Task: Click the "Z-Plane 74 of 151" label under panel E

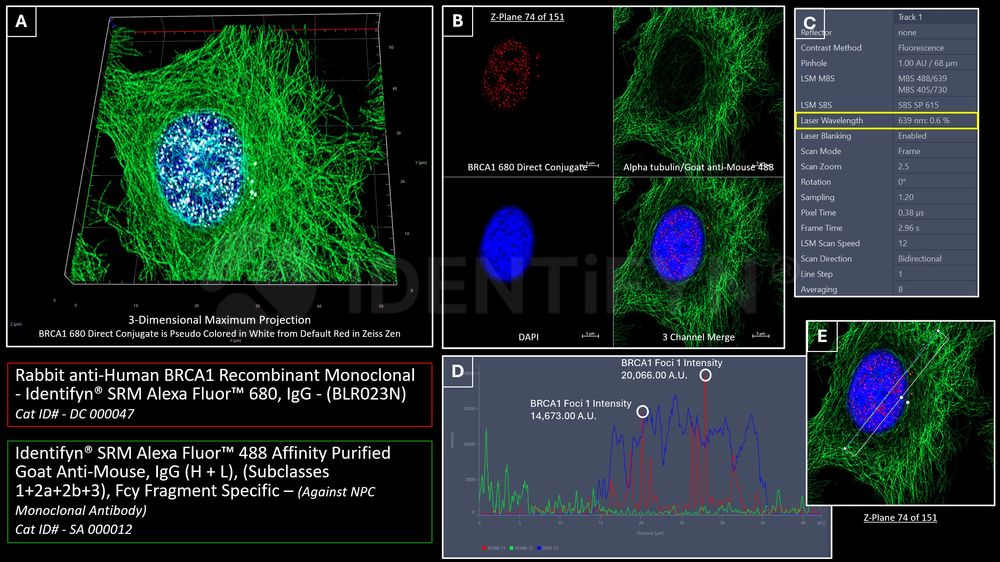Action: [x=900, y=517]
